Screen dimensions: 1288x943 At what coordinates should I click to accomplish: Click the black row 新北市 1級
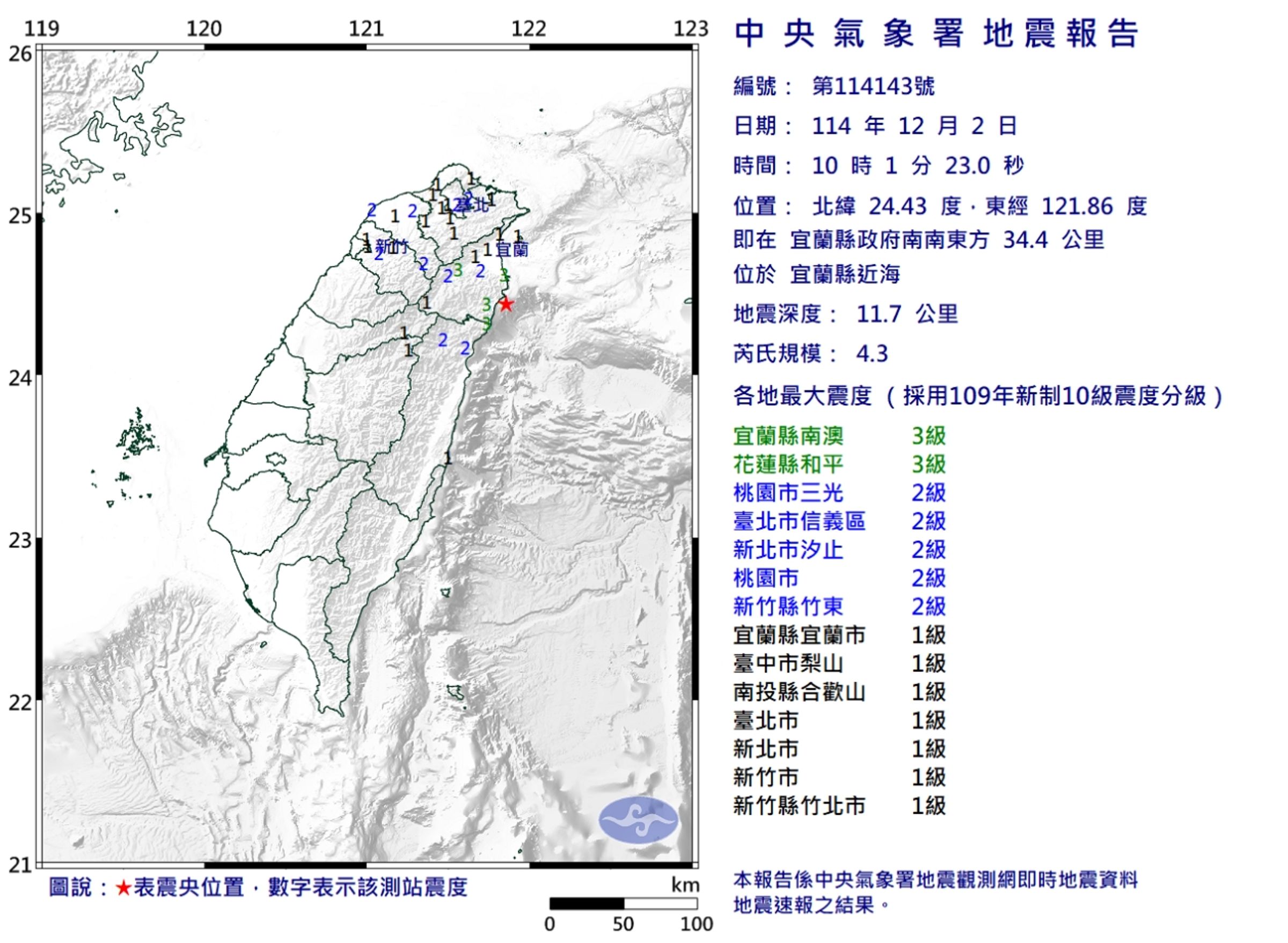(x=839, y=749)
